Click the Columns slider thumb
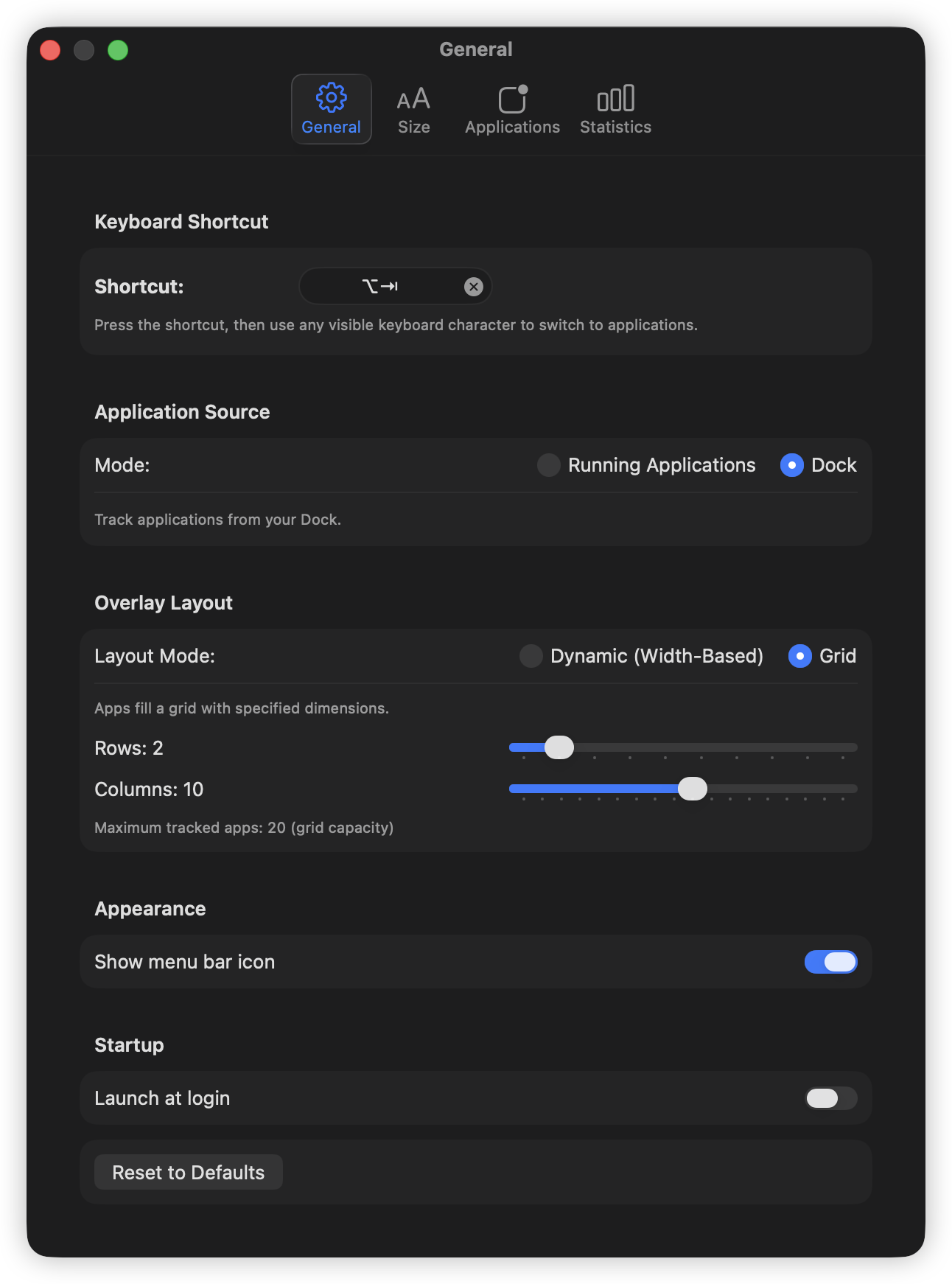Viewport: 952px width, 1284px height. (693, 789)
